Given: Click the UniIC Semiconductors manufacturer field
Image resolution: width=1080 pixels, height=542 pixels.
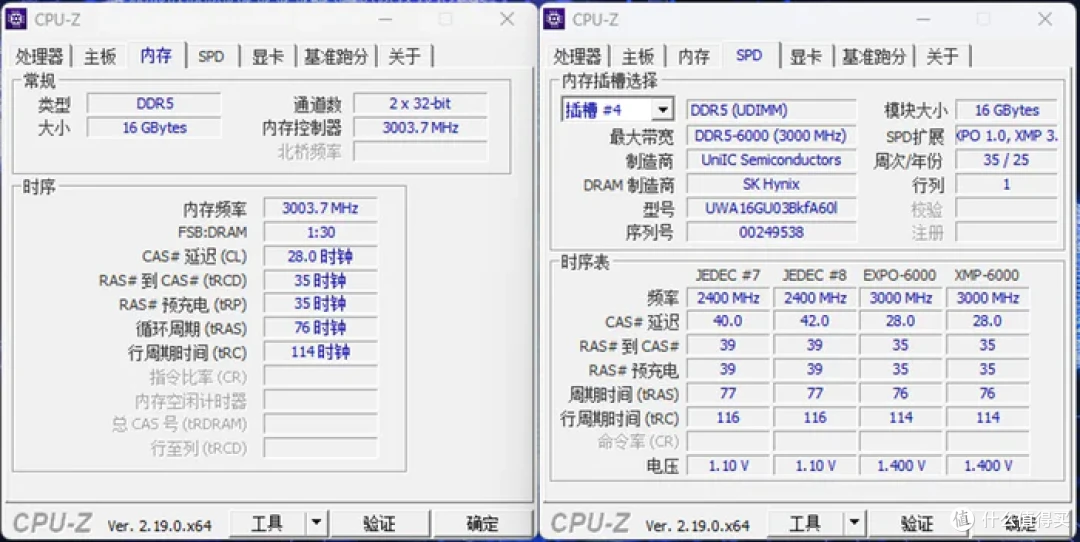Looking at the screenshot, I should (771, 160).
